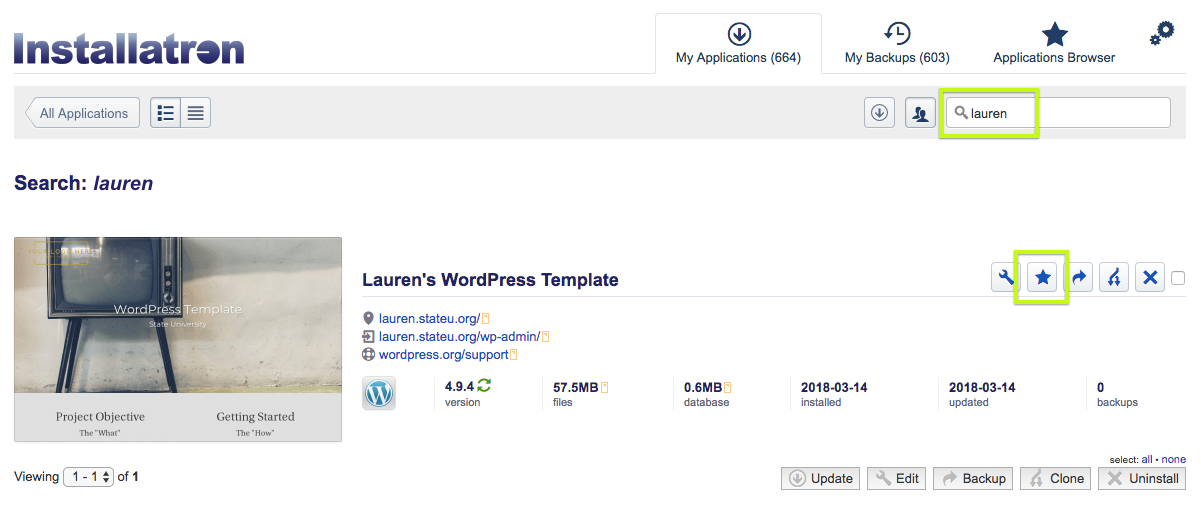The width and height of the screenshot is (1201, 505).
Task: Click the external icon after wordpress.org/support
Action: (x=514, y=354)
